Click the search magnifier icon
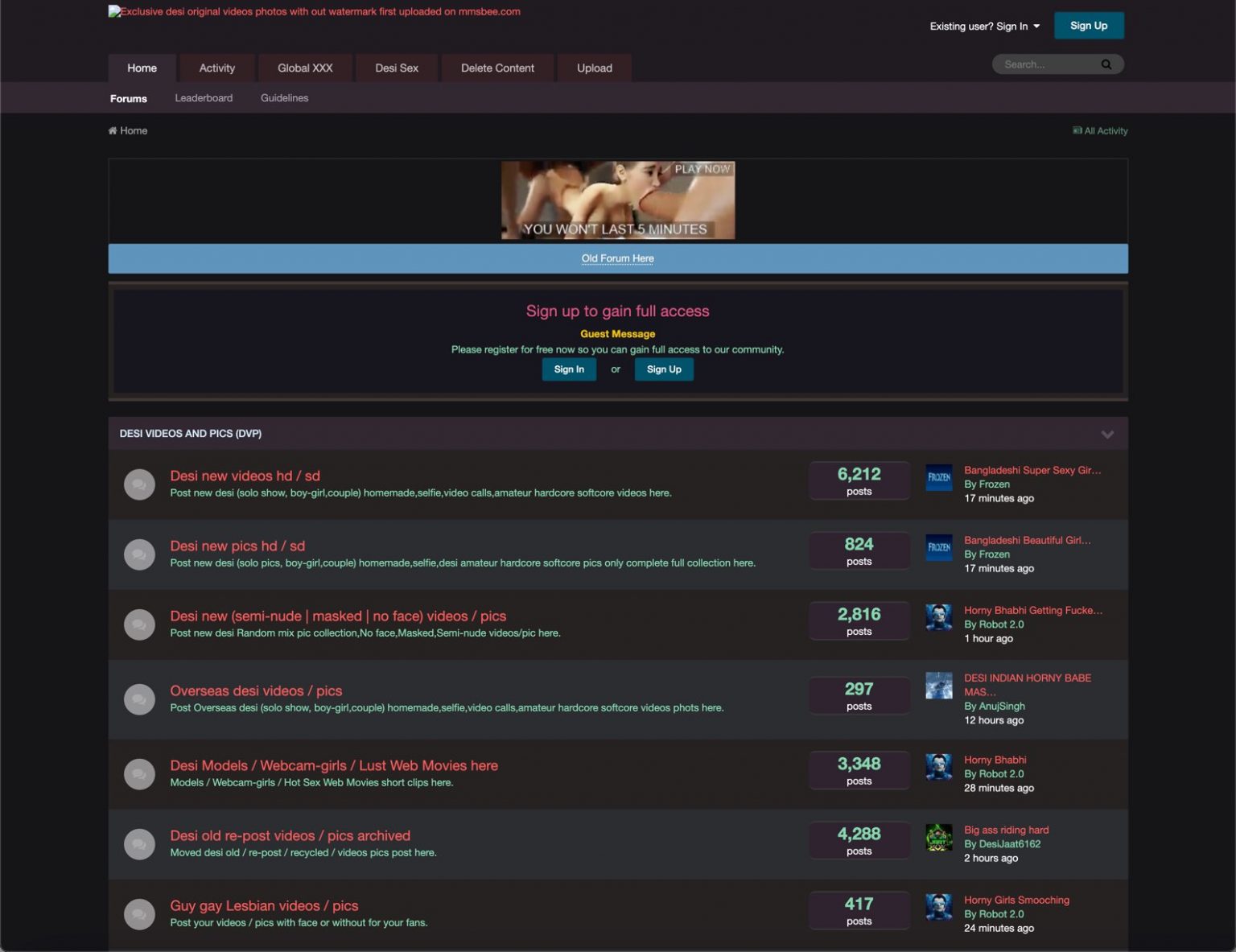This screenshot has height=952, width=1236. (1106, 64)
